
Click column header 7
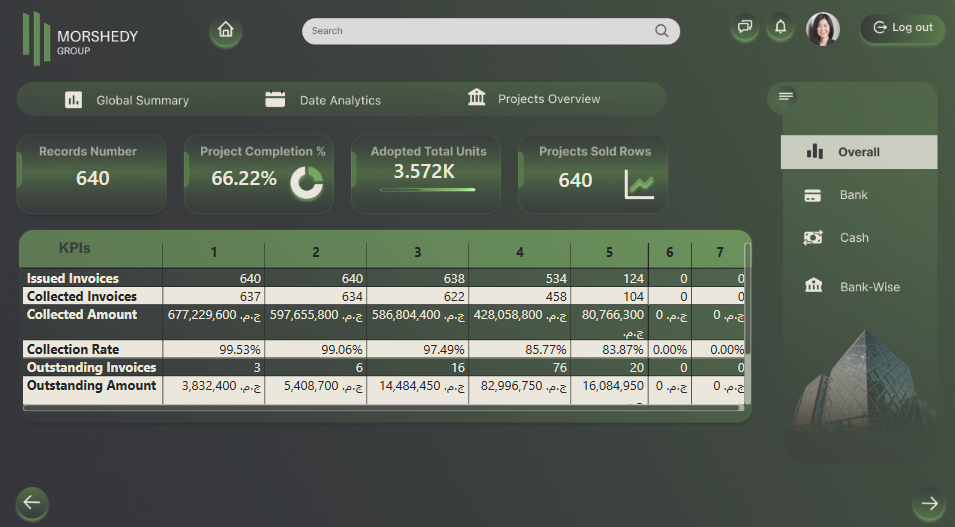[x=720, y=252]
